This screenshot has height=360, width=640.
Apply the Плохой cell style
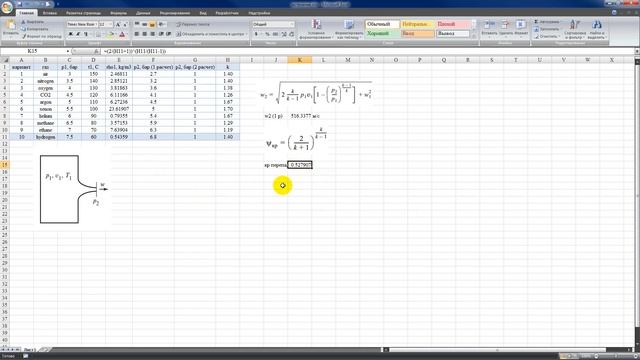tap(453, 24)
